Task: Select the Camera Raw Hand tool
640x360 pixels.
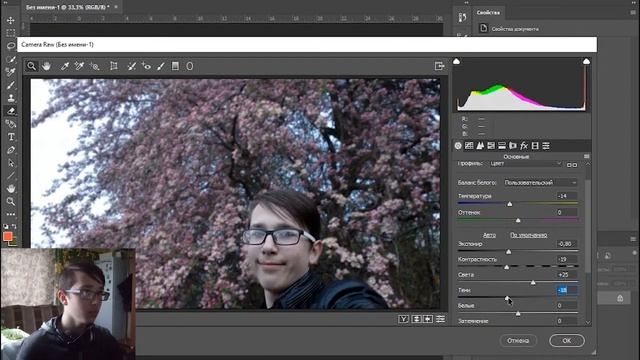Action: click(x=46, y=66)
